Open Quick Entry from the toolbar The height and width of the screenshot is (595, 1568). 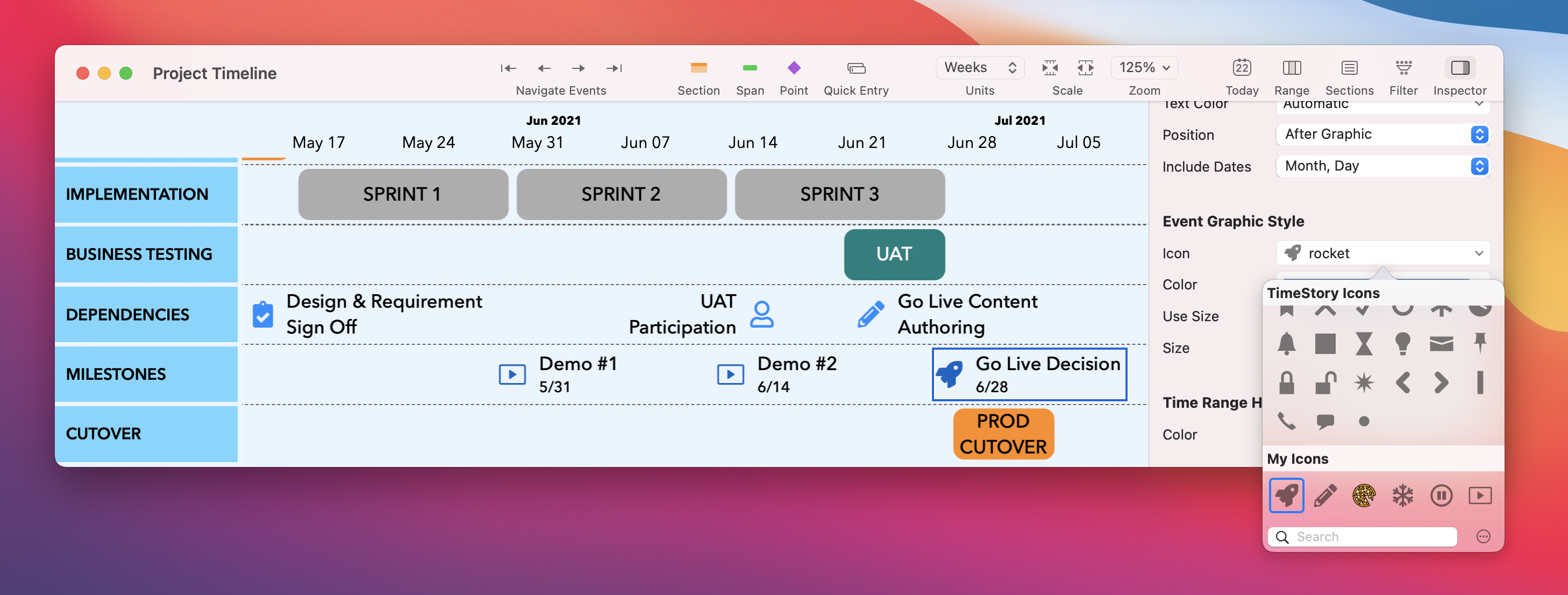856,68
